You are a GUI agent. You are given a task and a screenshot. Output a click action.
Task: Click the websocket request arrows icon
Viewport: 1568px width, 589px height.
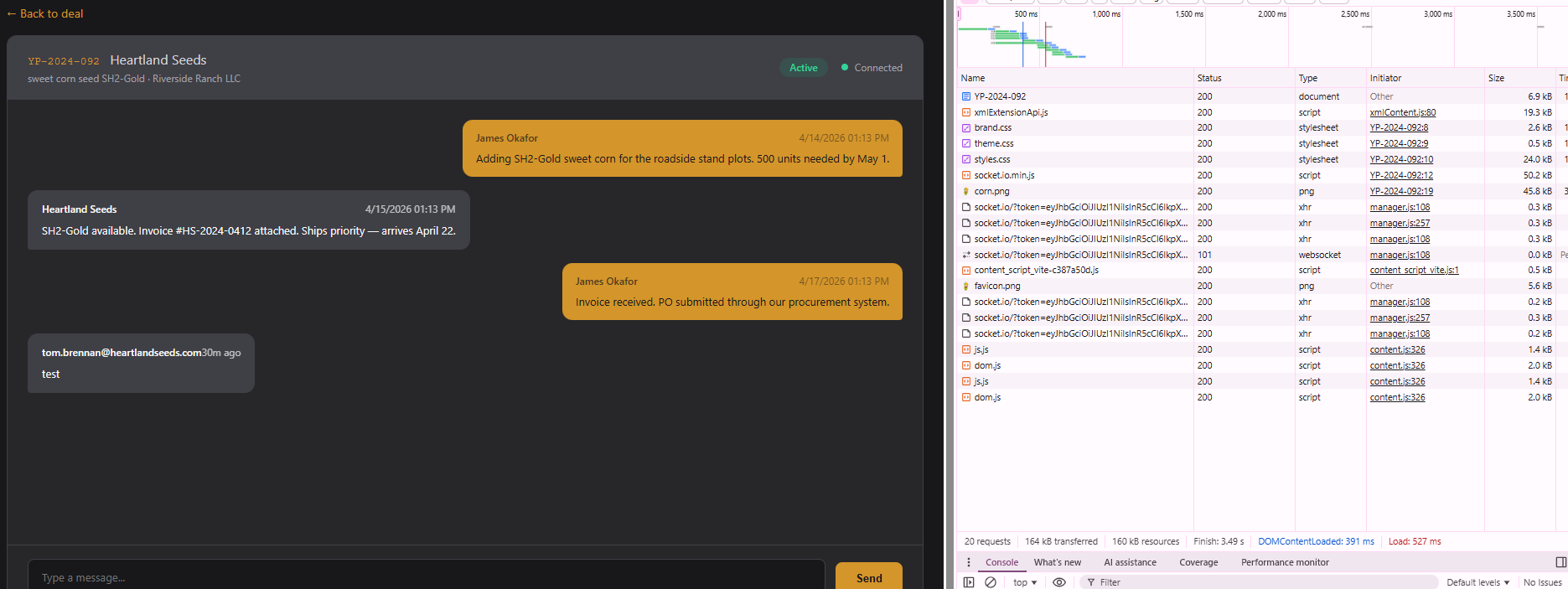(x=966, y=255)
